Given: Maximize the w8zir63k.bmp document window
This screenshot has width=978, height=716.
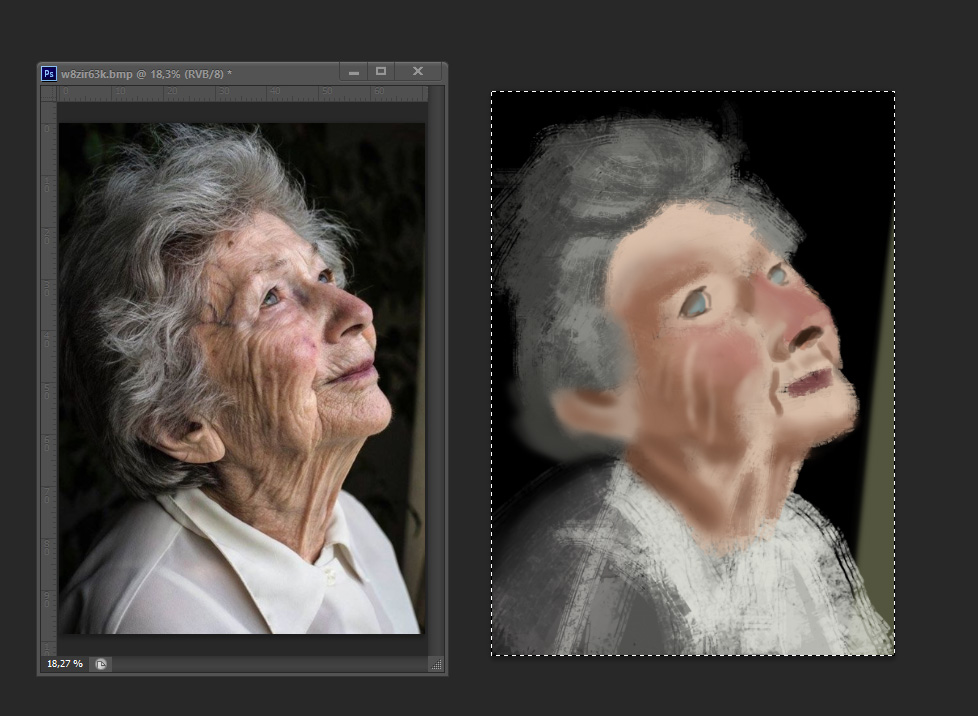Looking at the screenshot, I should pos(381,72).
